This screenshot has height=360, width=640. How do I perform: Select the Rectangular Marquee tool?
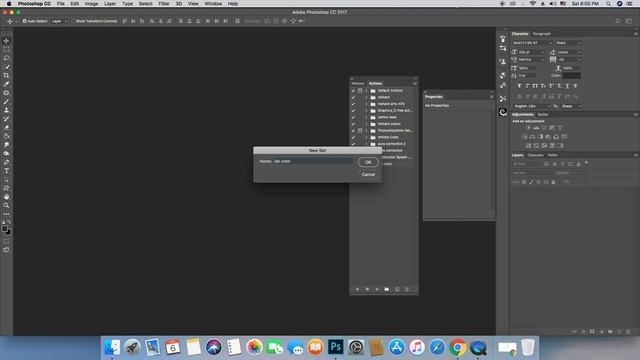point(6,49)
